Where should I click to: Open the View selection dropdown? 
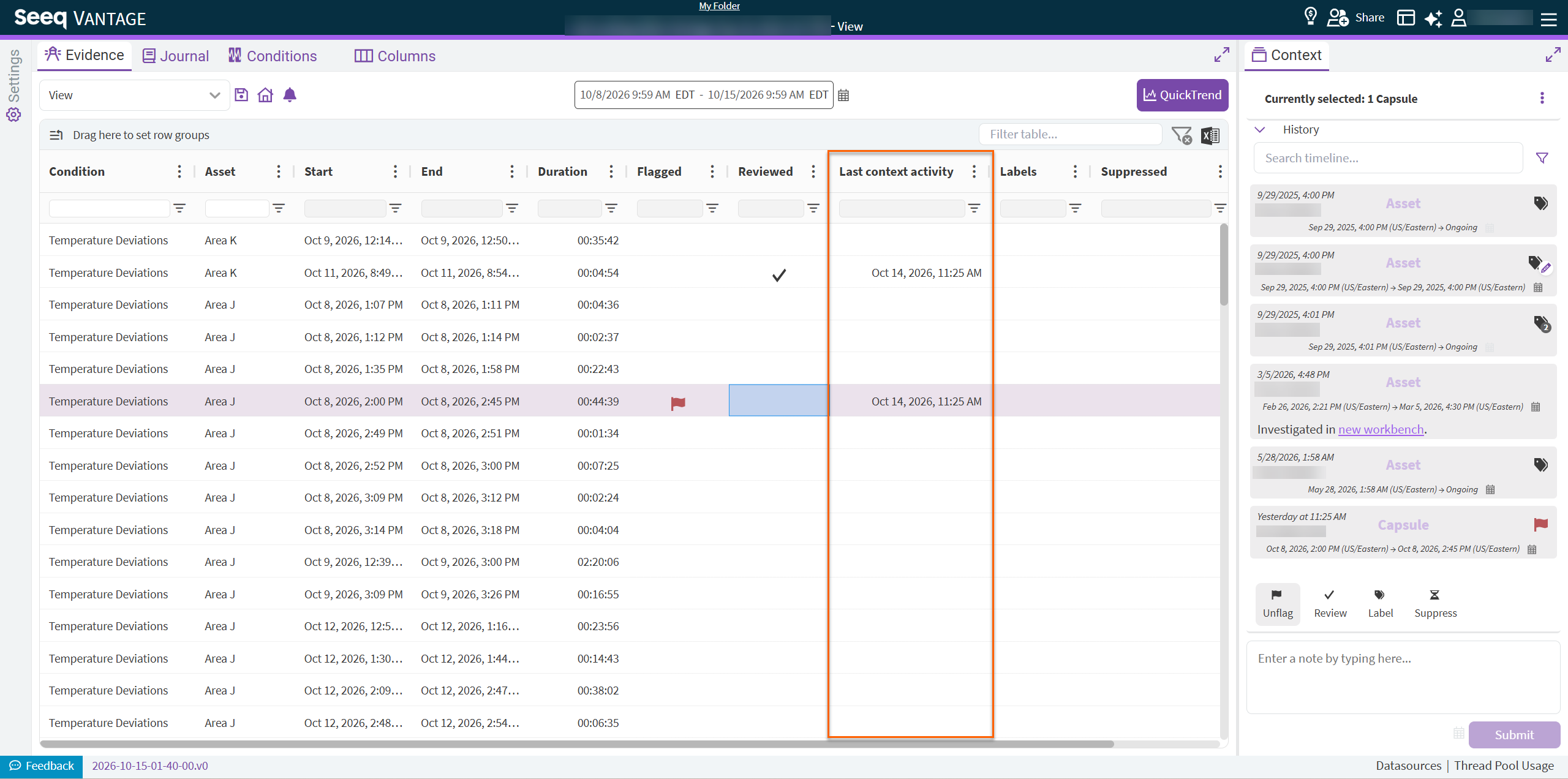[x=135, y=96]
